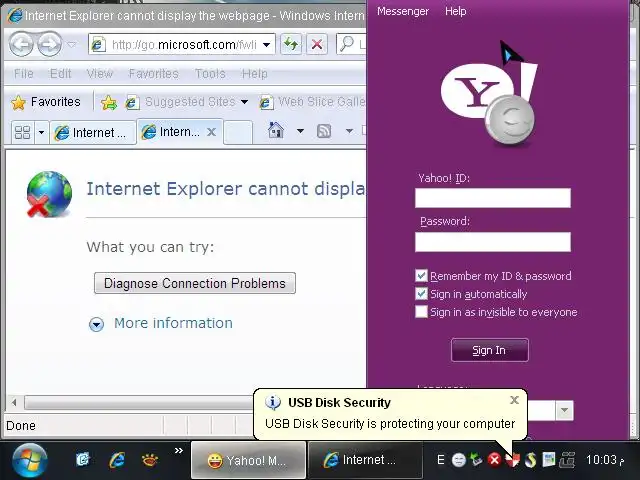The width and height of the screenshot is (640, 480).
Task: Open the Messenger menu
Action: (x=402, y=11)
